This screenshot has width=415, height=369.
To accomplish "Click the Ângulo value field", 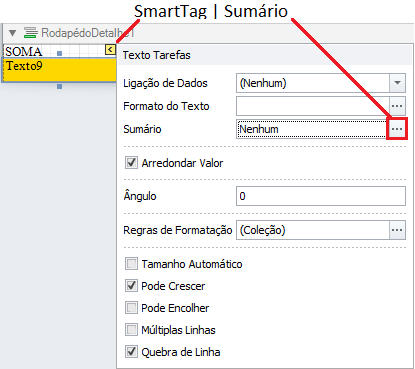I will click(x=321, y=196).
